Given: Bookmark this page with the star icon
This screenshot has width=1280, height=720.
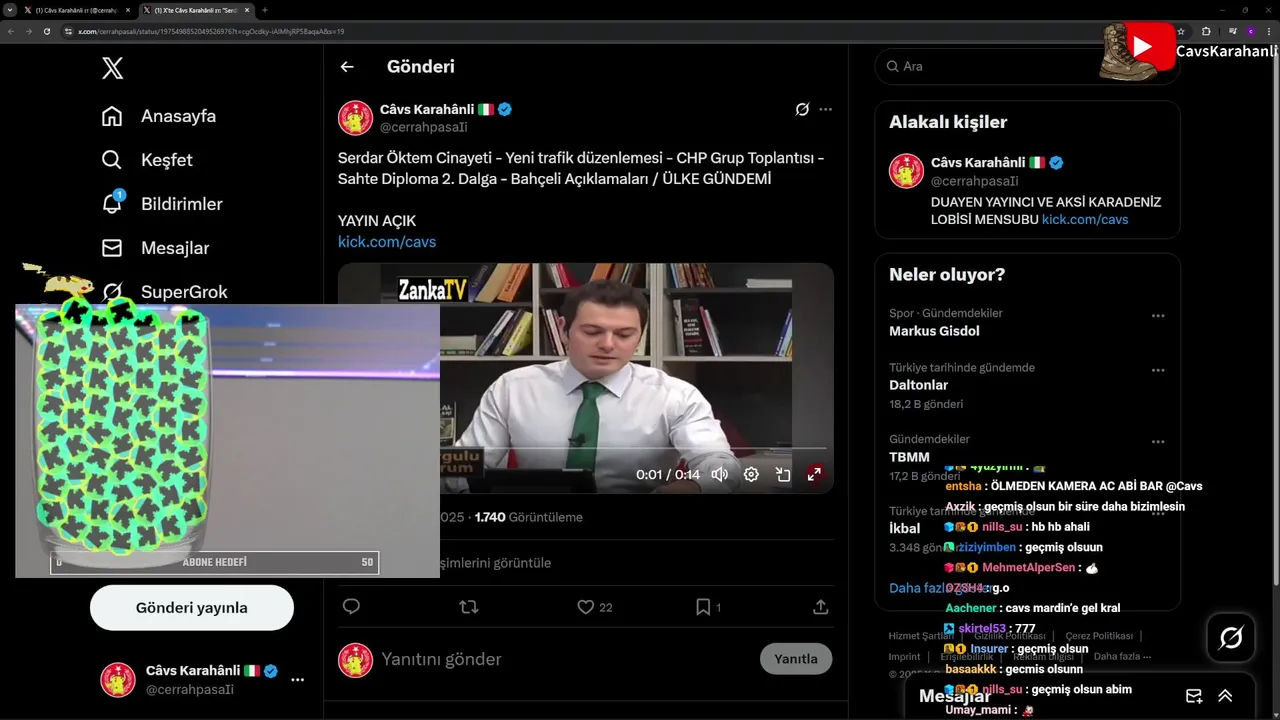Looking at the screenshot, I should pos(1181,31).
